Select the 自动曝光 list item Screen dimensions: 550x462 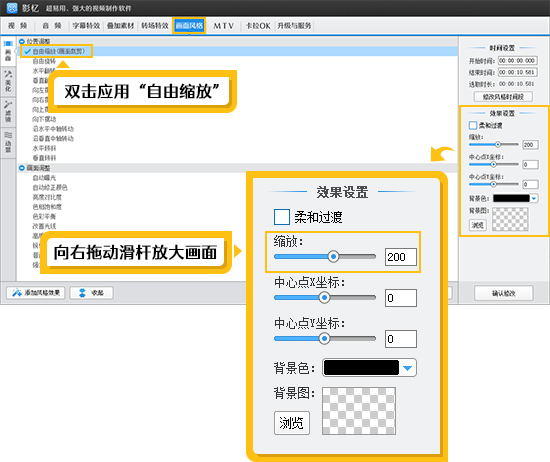pos(44,178)
